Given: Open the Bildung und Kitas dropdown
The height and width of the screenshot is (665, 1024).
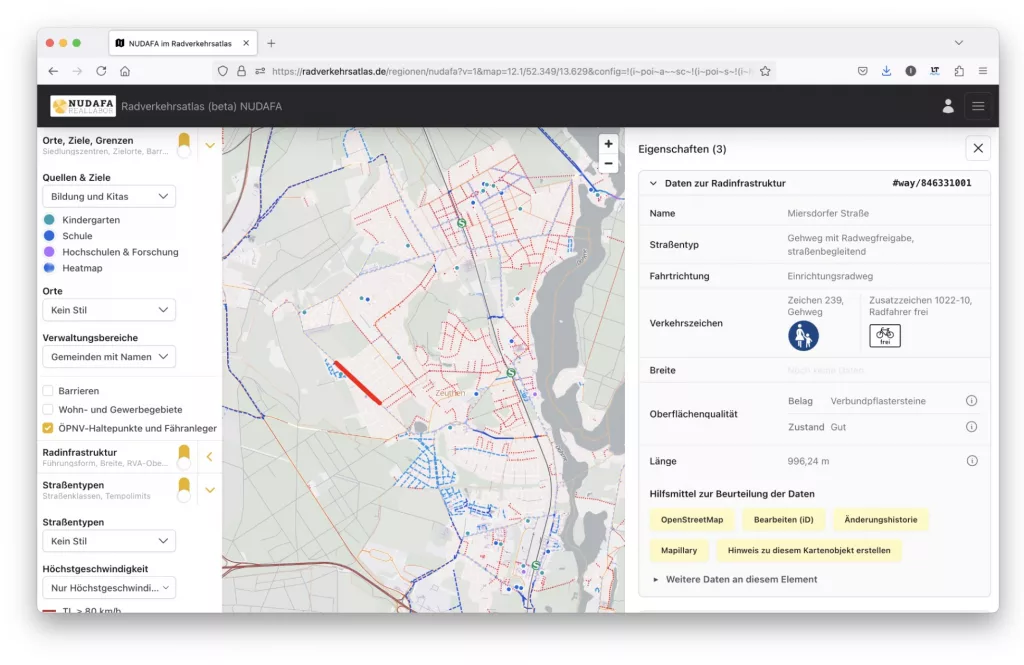Looking at the screenshot, I should pyautogui.click(x=108, y=196).
